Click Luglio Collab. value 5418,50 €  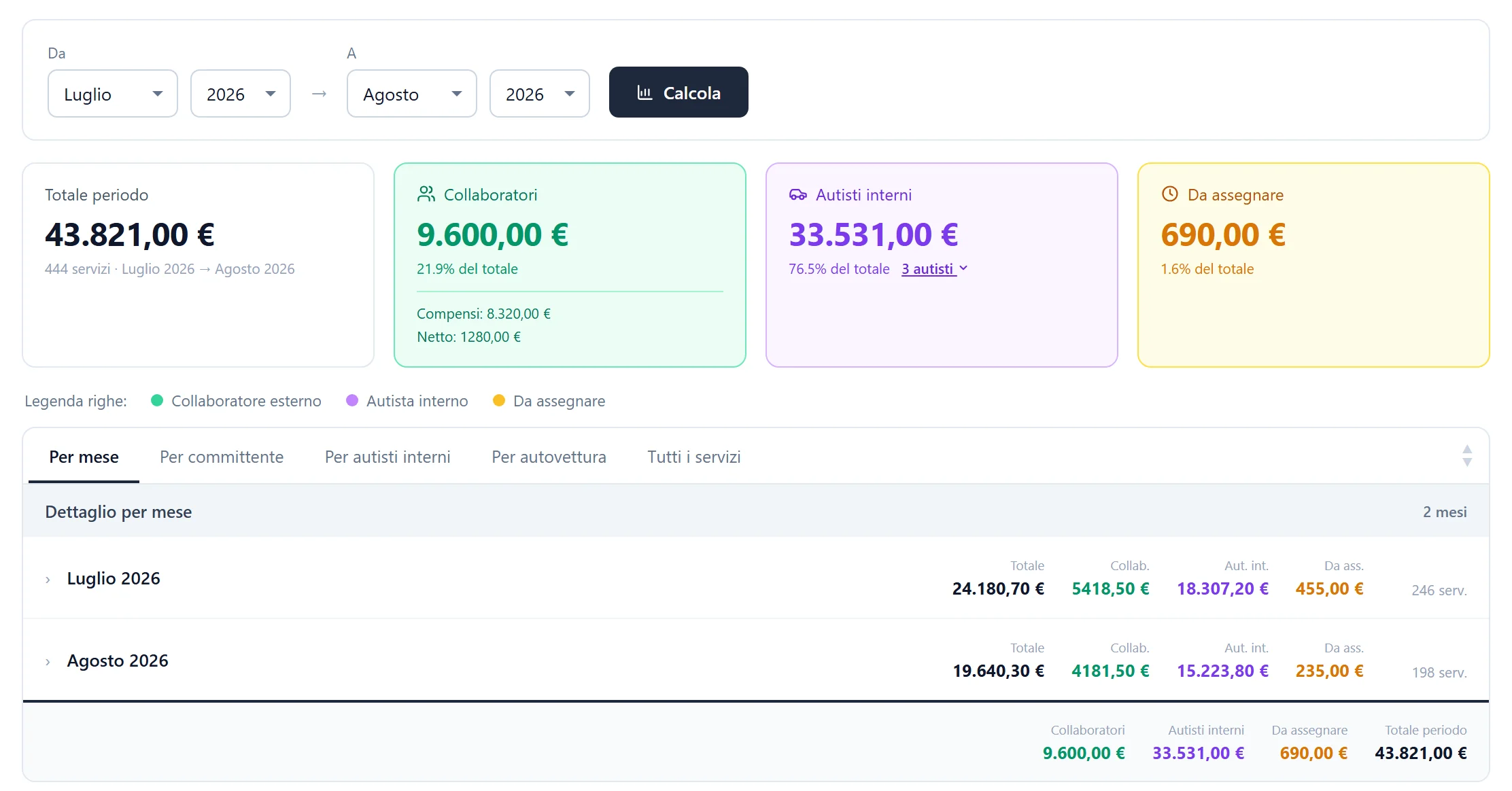1110,588
